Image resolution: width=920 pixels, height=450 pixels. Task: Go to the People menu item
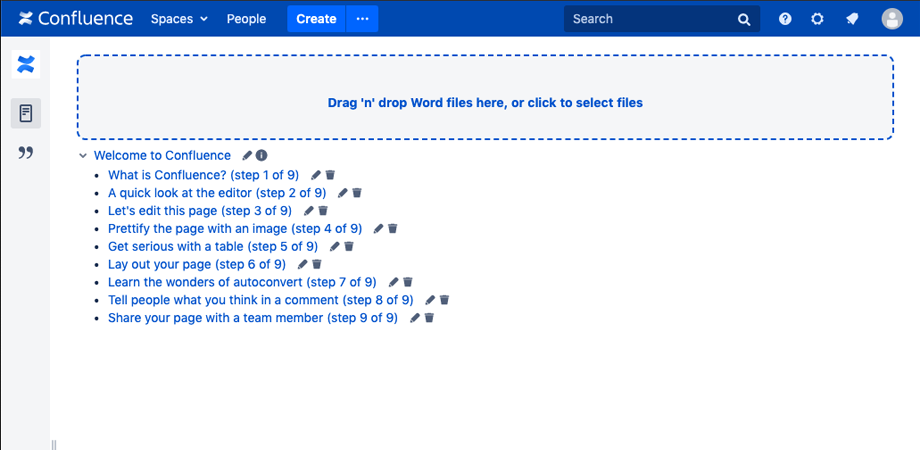[246, 19]
